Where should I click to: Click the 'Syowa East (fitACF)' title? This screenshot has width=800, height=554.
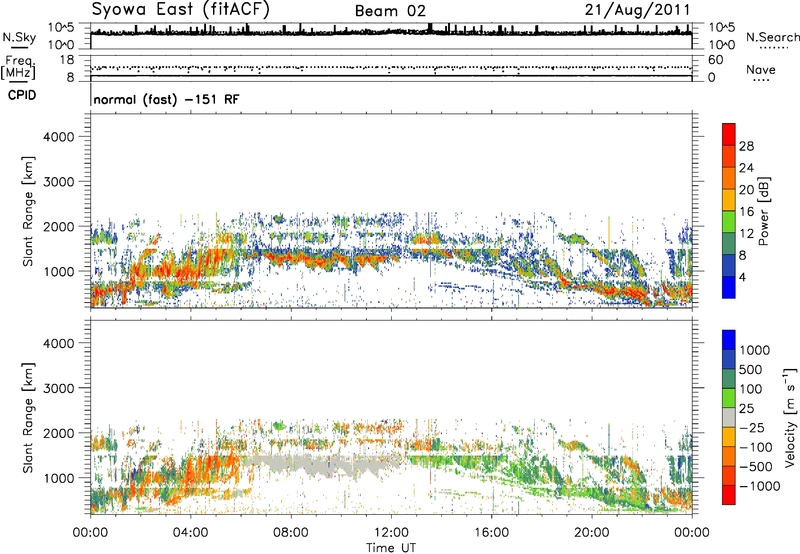(181, 10)
